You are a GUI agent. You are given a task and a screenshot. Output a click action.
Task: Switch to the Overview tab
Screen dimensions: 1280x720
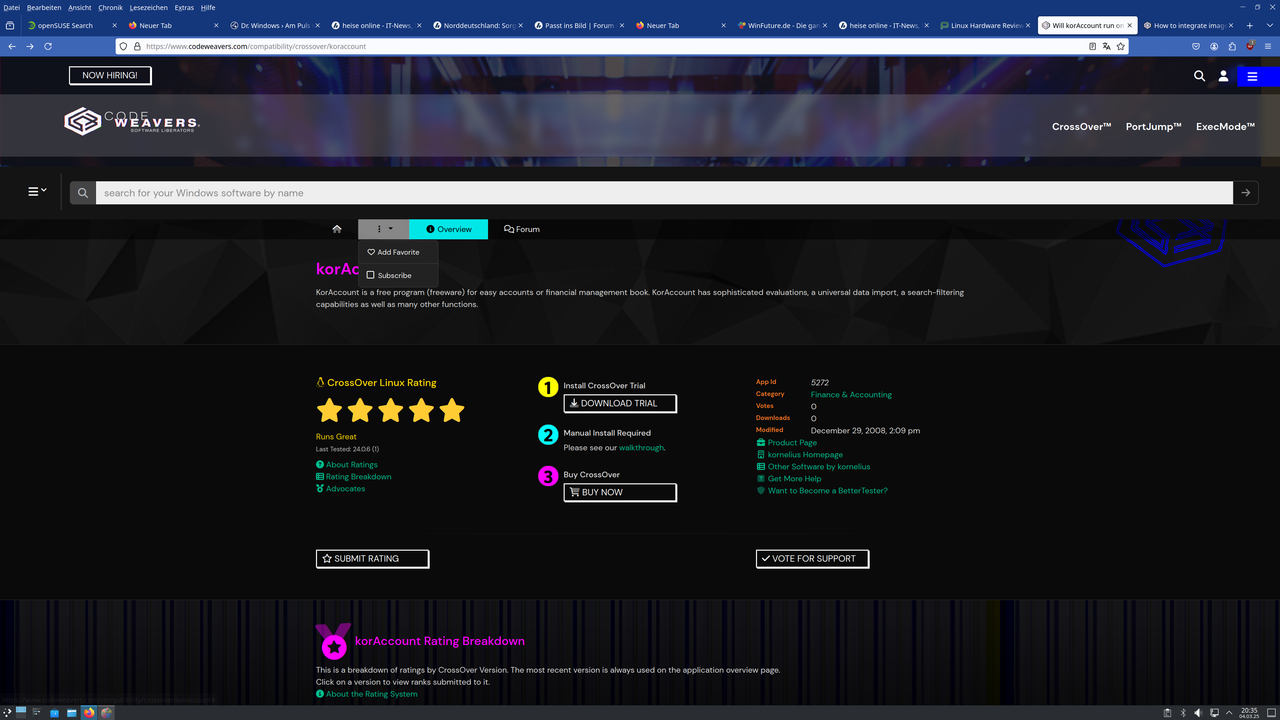coord(449,229)
